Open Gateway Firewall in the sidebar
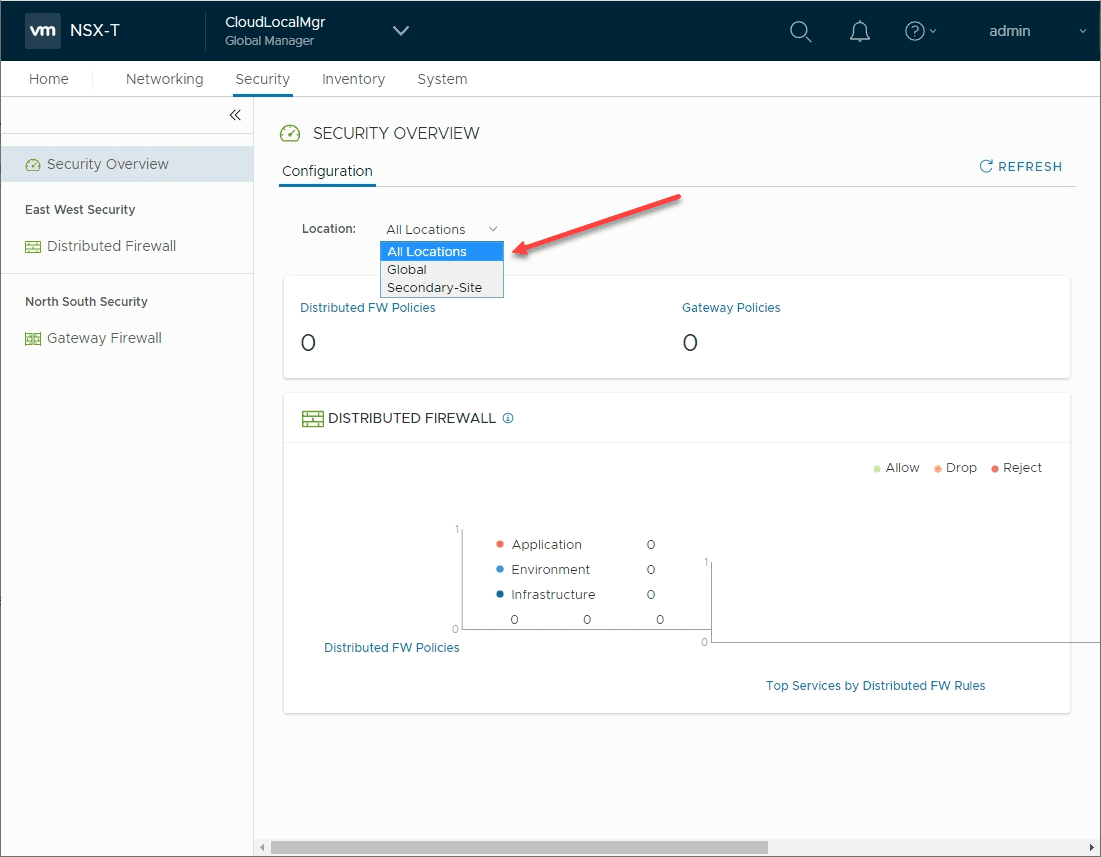Viewport: 1101px width, 857px height. click(x=104, y=338)
